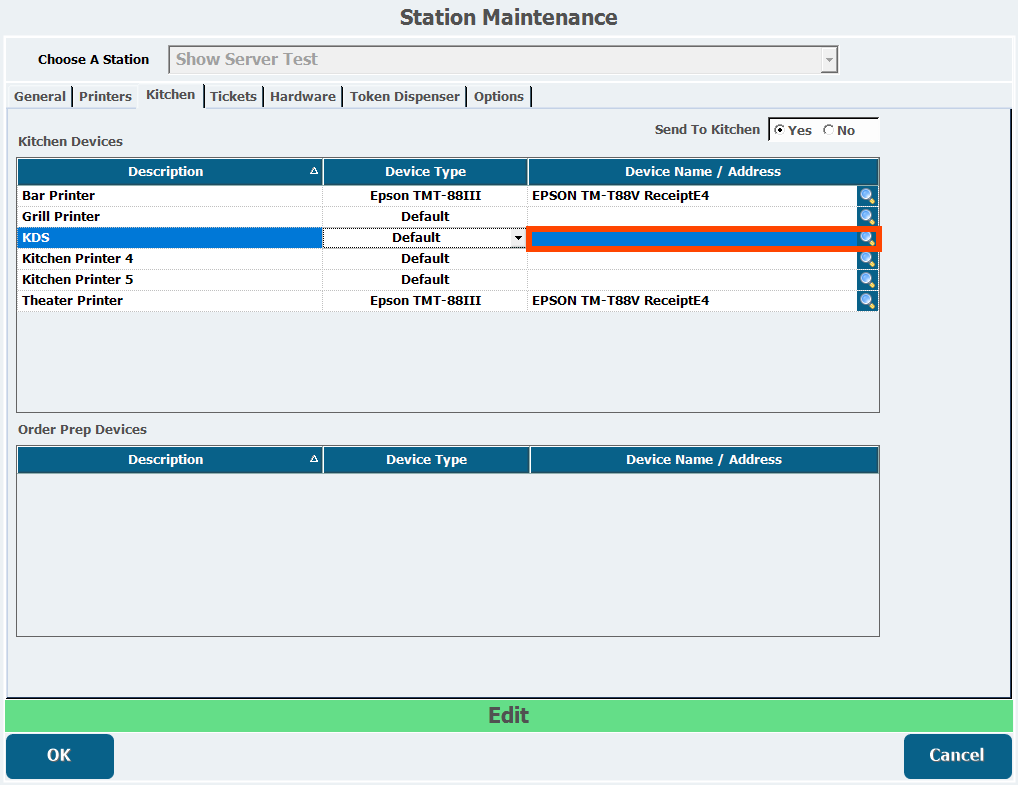Image resolution: width=1018 pixels, height=785 pixels.
Task: Sort Kitchen Devices by Description column
Action: (166, 172)
